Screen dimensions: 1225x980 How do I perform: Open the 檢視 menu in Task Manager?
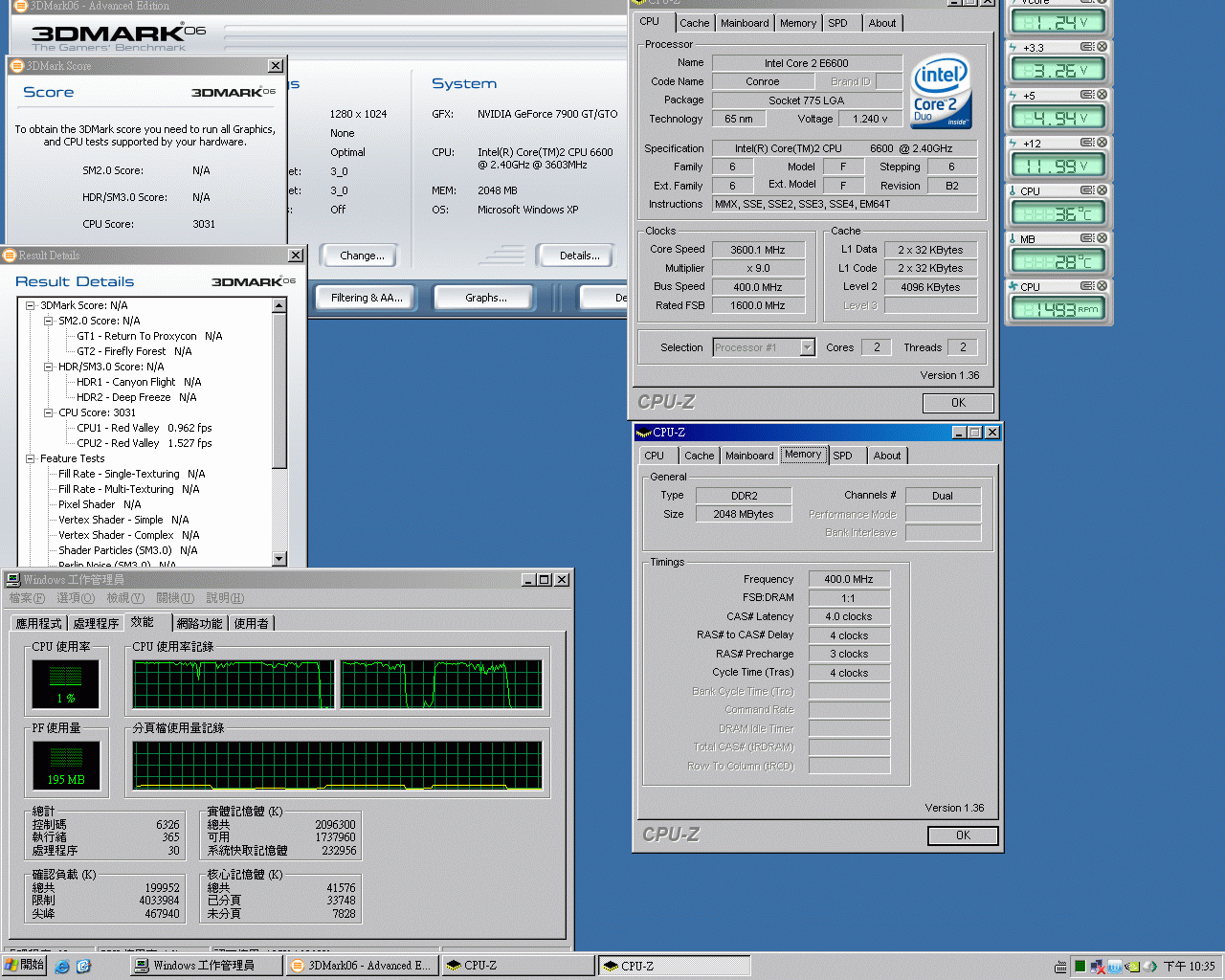(125, 598)
